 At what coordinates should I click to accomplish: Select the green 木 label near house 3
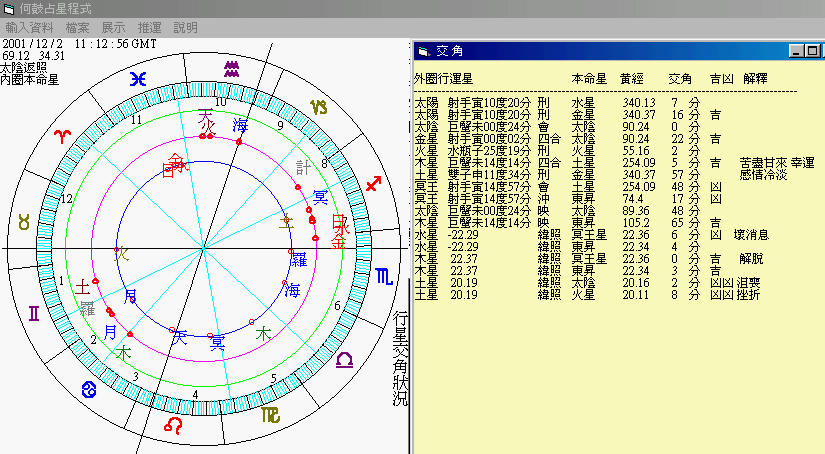click(123, 353)
